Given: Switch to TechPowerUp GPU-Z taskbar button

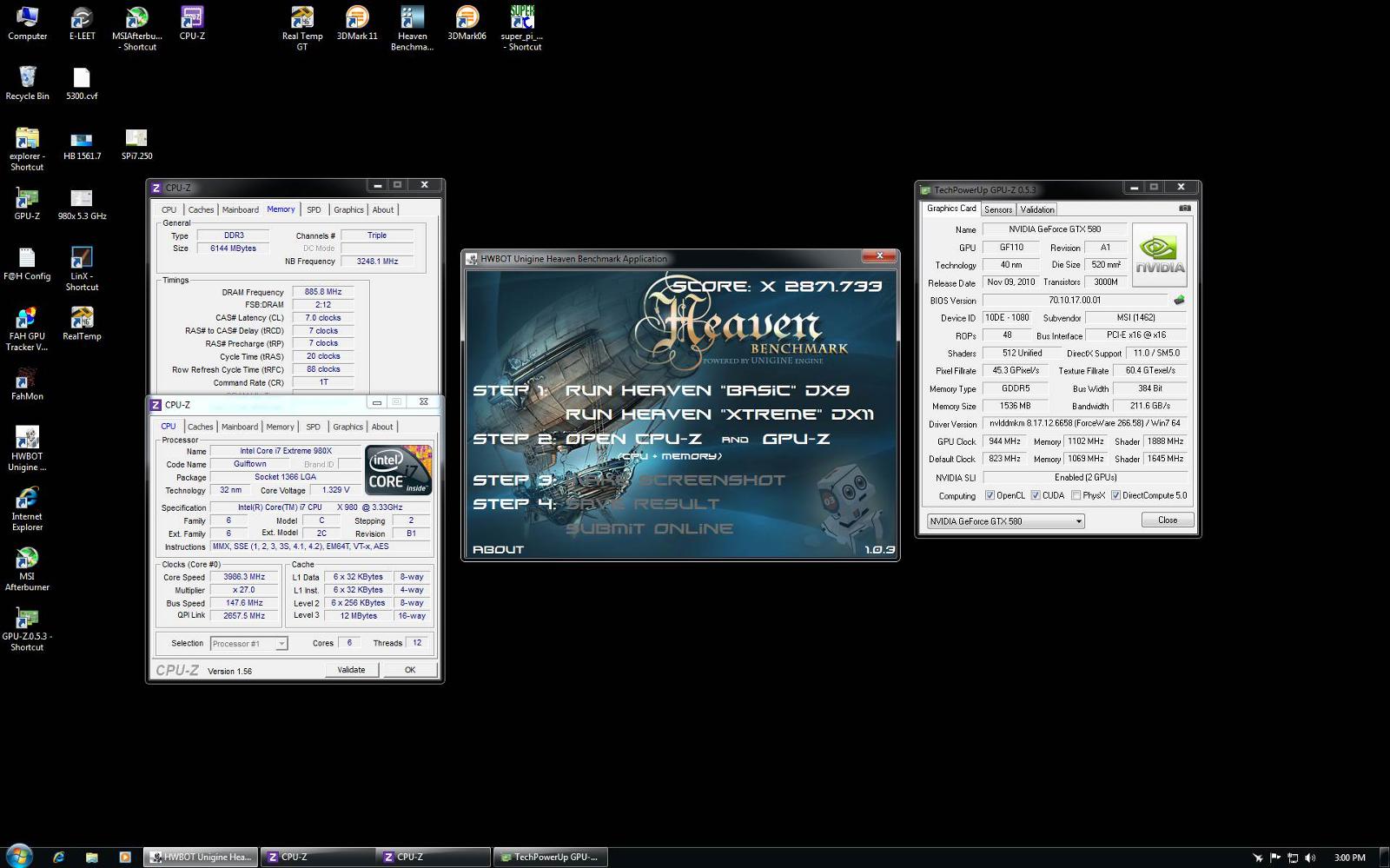Looking at the screenshot, I should point(550,857).
